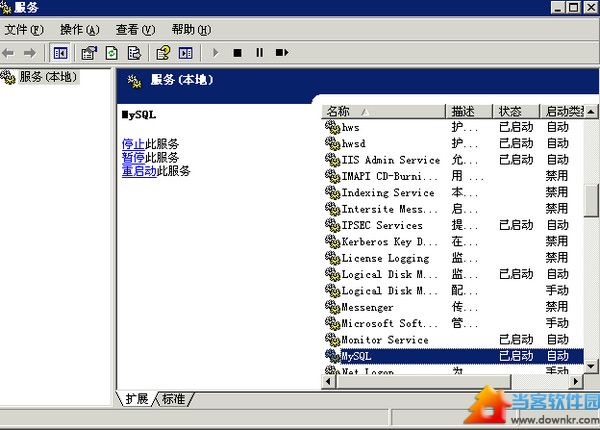This screenshot has height=430, width=600.
Task: Click the Messenger service gear icon
Action: click(x=332, y=307)
